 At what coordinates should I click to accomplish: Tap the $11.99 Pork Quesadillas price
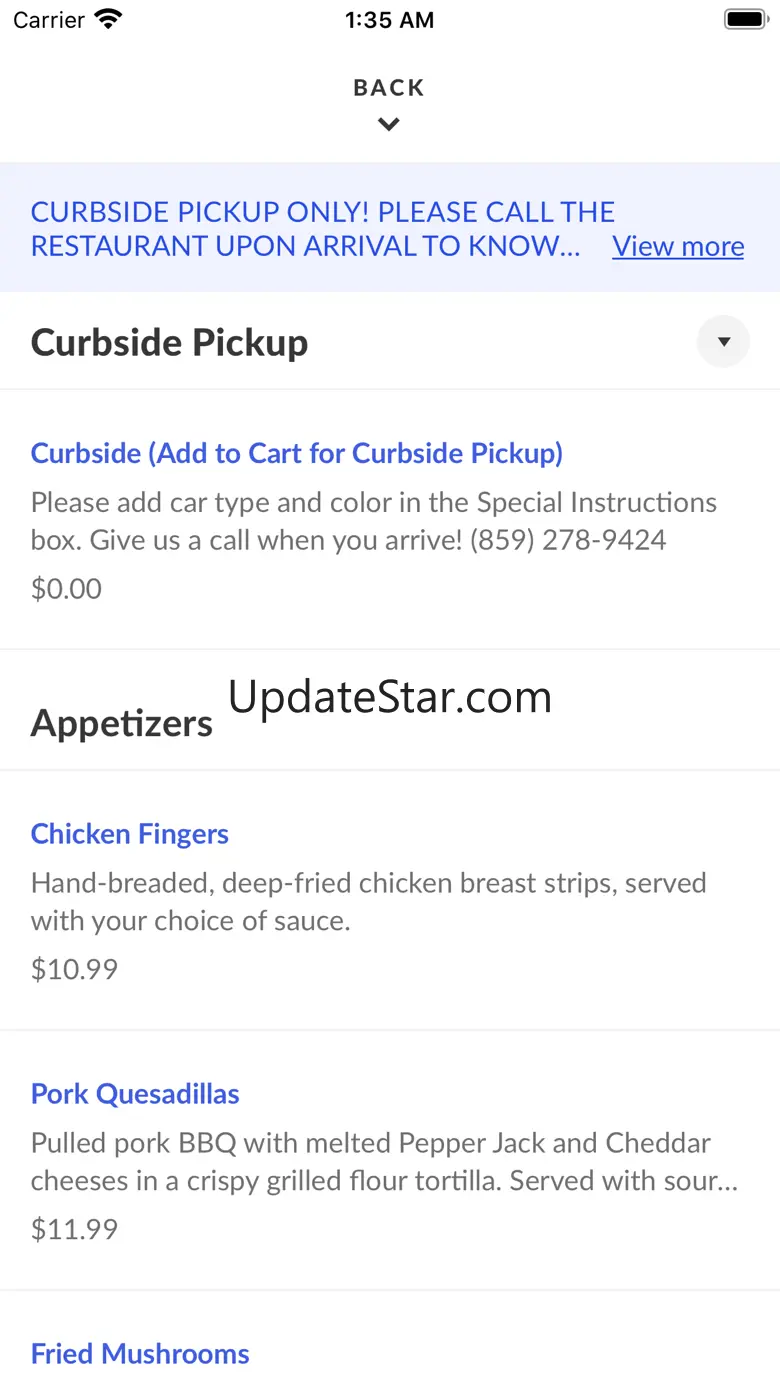click(74, 1228)
